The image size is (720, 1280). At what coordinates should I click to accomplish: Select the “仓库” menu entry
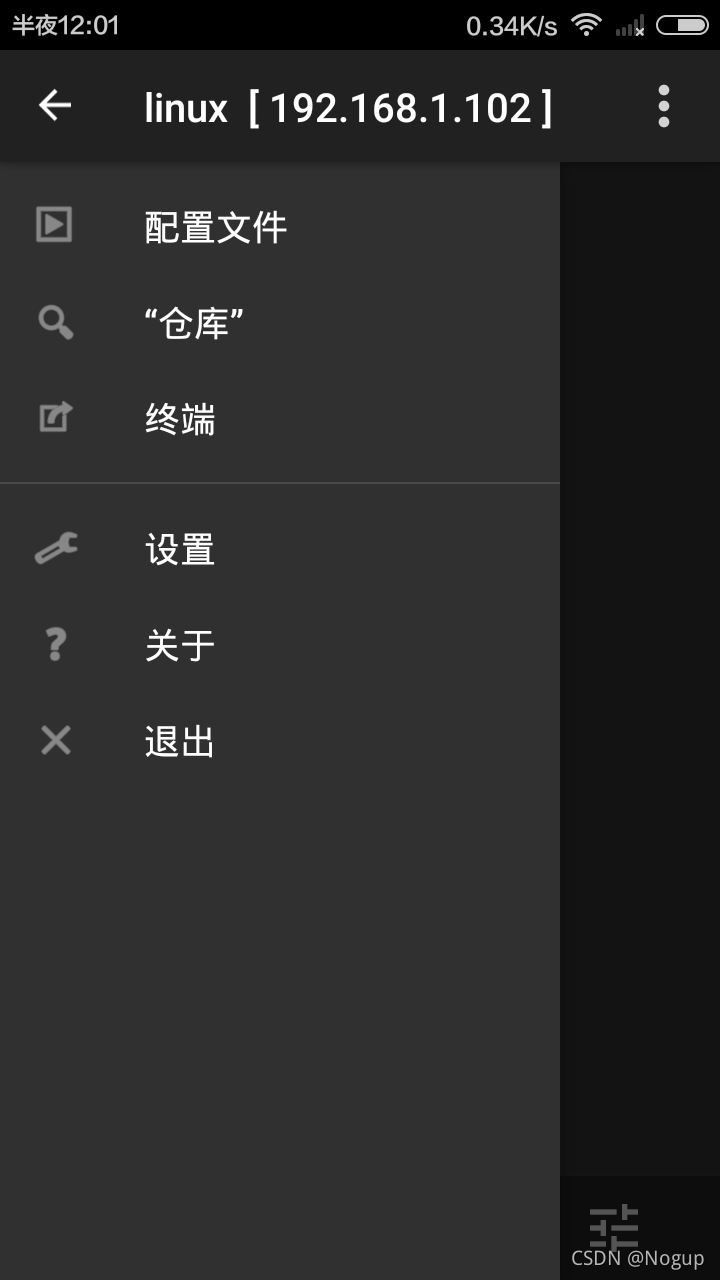pyautogui.click(x=280, y=323)
